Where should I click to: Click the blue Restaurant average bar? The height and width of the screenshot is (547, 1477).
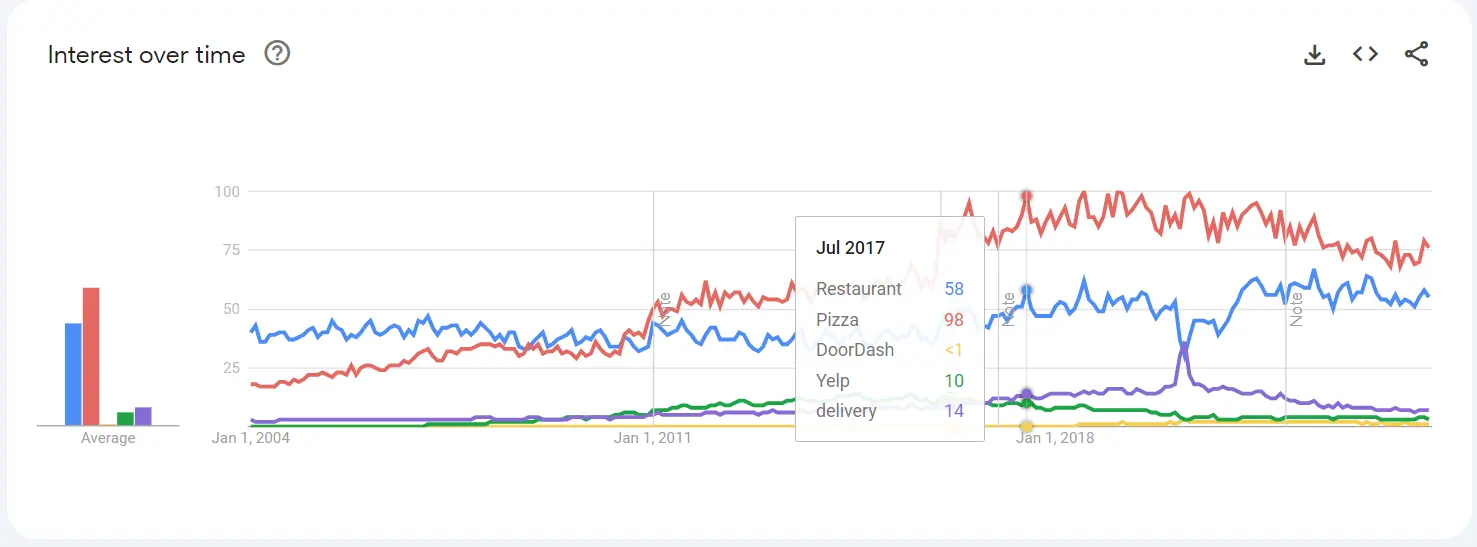click(x=73, y=374)
